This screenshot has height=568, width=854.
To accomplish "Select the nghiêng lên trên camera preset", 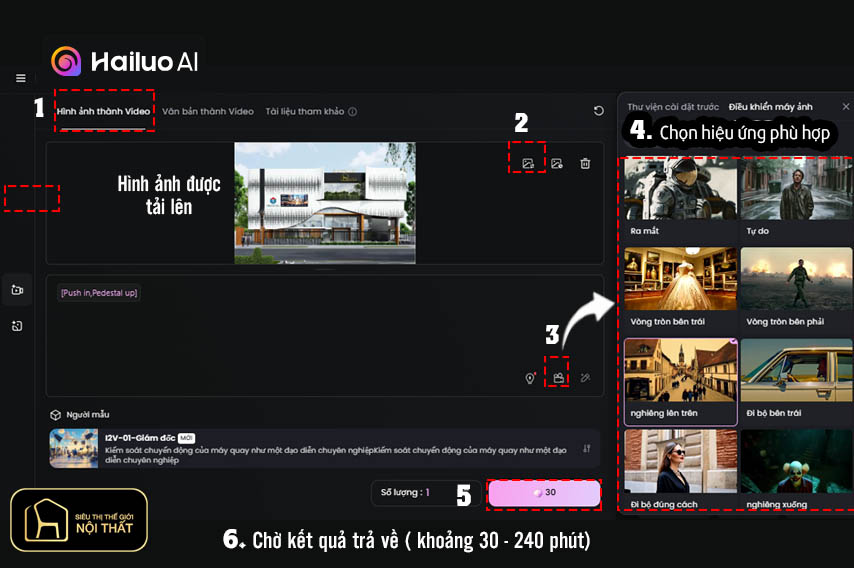I will (x=681, y=381).
